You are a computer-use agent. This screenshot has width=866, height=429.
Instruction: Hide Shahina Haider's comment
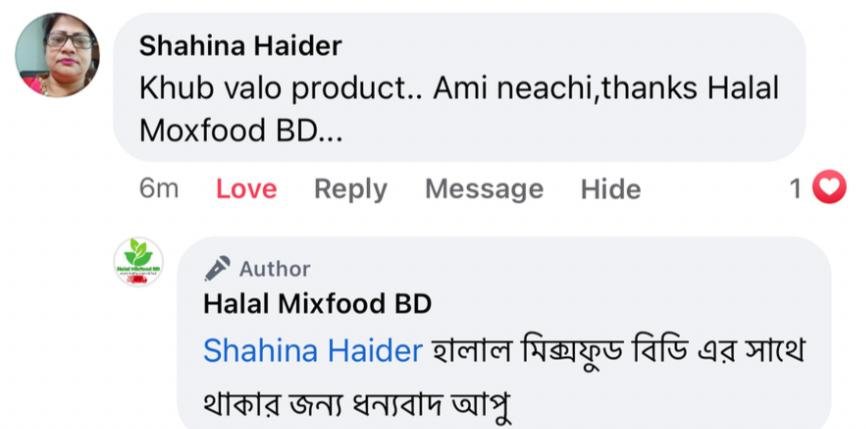[x=610, y=189]
